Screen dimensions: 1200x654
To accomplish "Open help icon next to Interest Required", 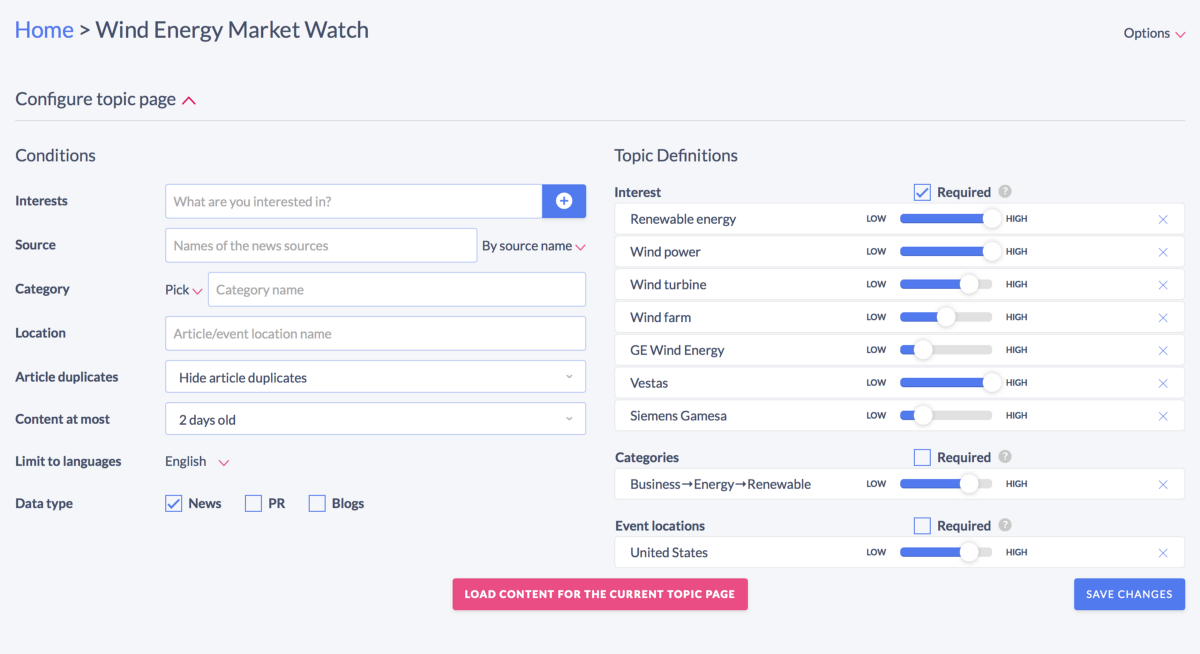I will (1005, 192).
